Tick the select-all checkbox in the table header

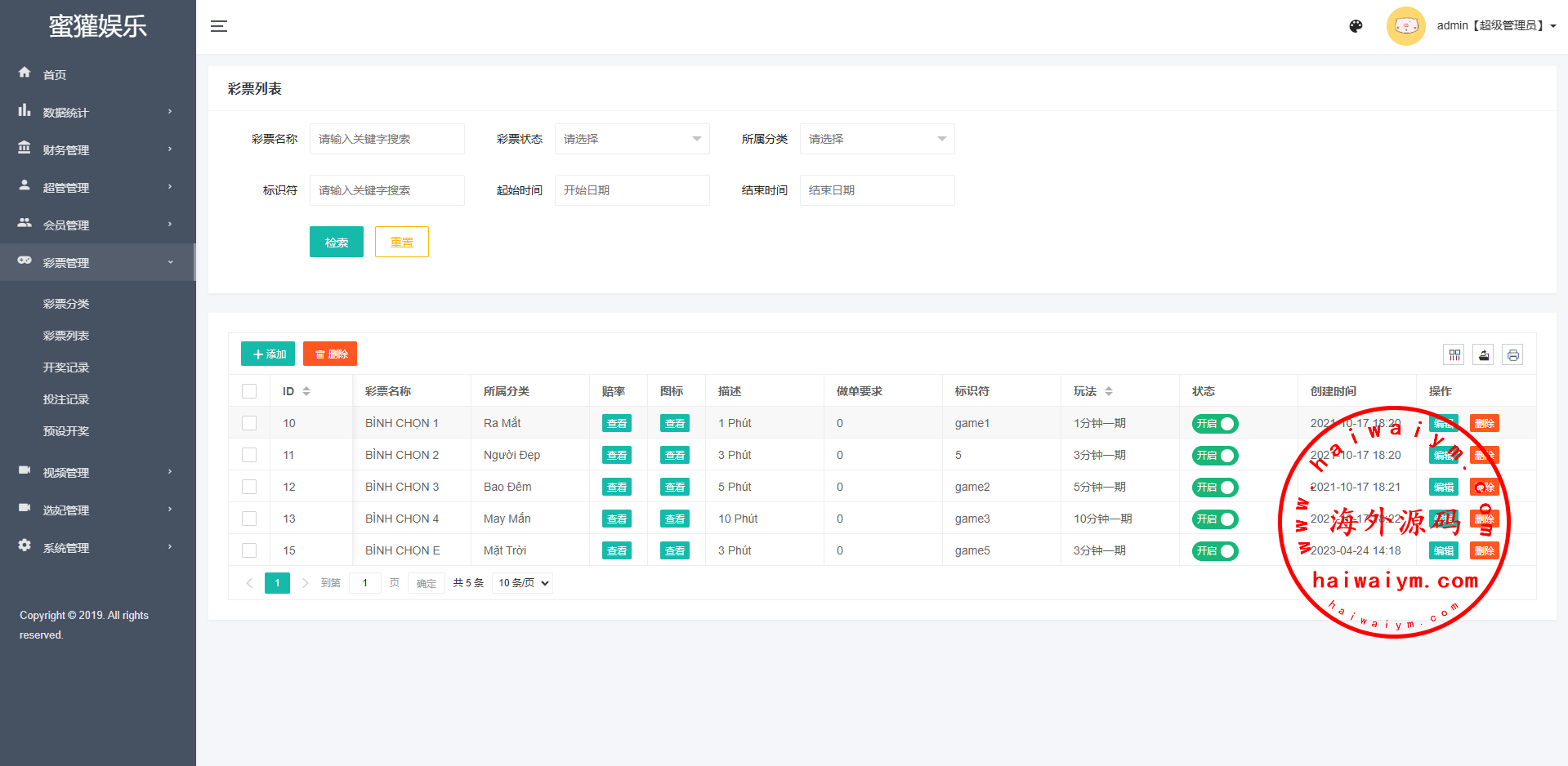pos(249,391)
